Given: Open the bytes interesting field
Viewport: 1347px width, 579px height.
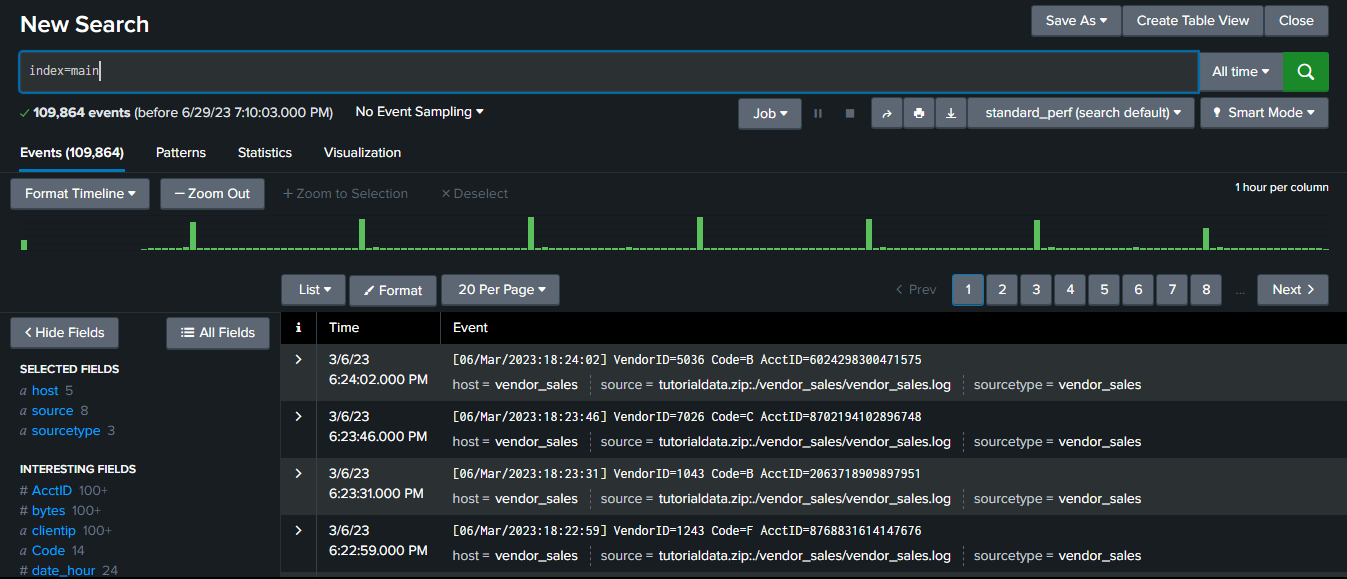Looking at the screenshot, I should (48, 511).
